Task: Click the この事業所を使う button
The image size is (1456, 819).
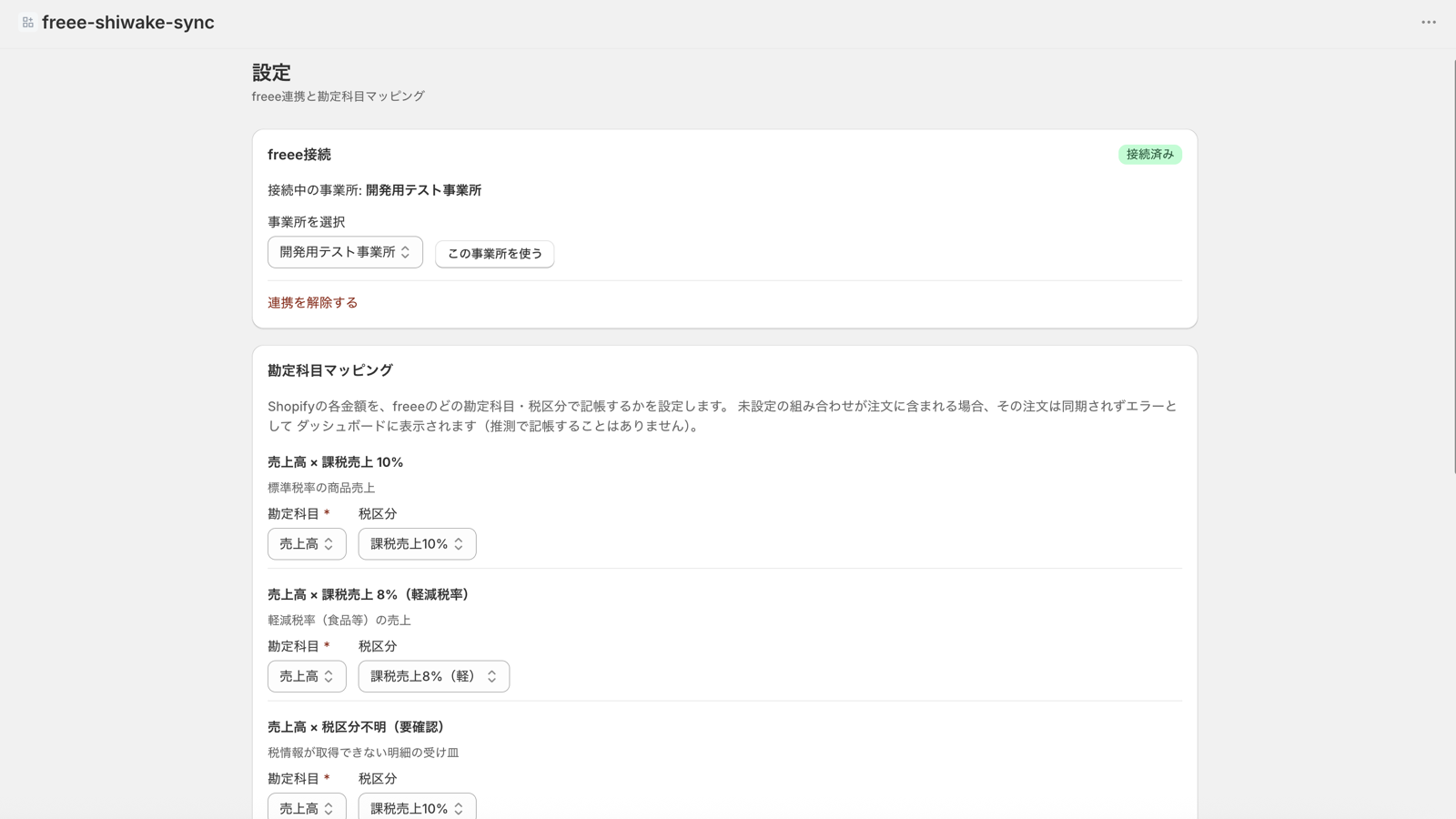Action: [x=494, y=254]
